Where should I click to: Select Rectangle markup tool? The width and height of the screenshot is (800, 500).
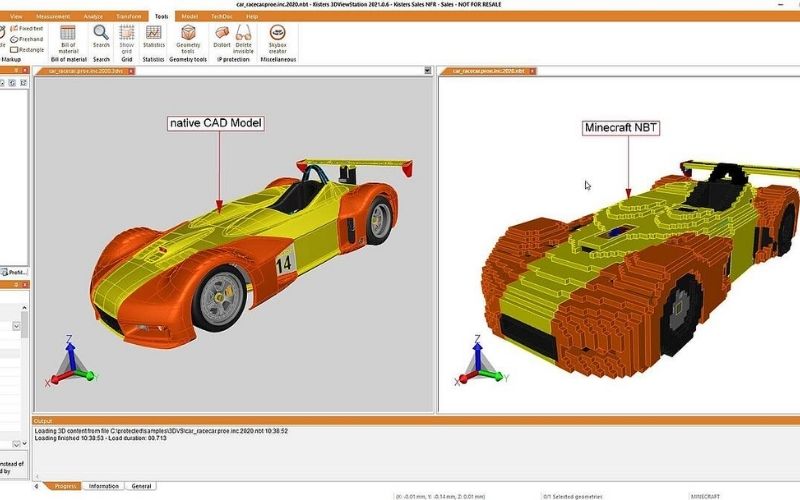tap(28, 50)
